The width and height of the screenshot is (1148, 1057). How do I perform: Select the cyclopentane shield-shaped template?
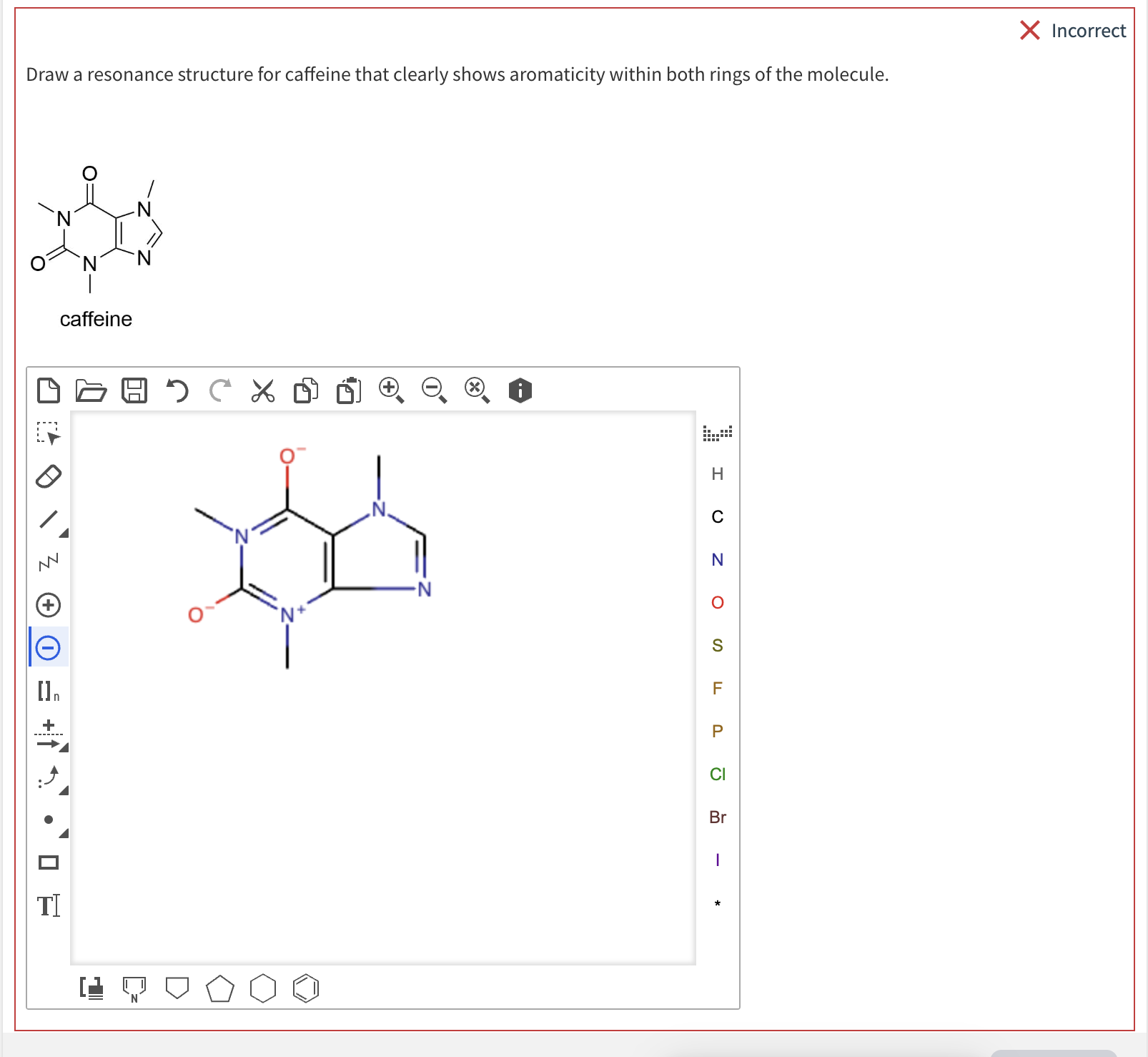point(177,988)
